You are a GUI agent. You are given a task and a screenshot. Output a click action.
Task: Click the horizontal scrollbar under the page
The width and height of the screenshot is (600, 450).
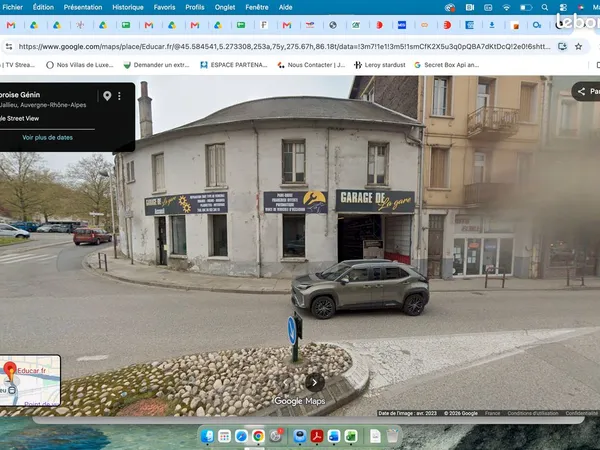tap(308, 420)
